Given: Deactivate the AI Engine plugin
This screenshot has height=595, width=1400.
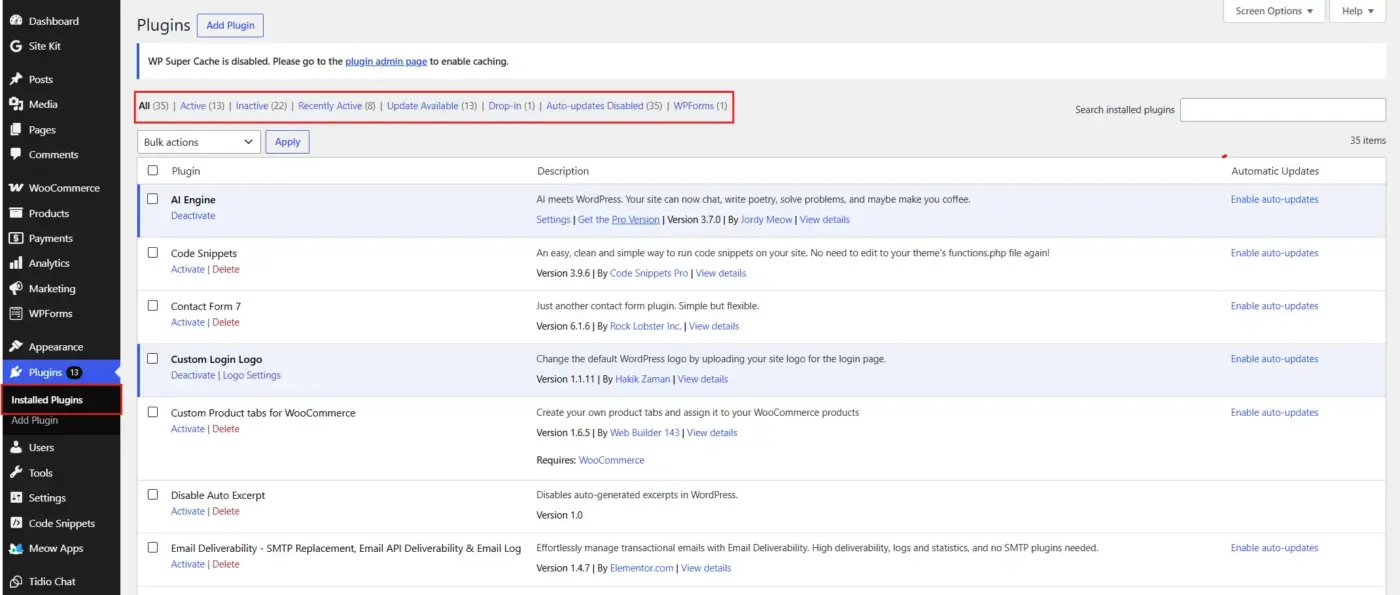Looking at the screenshot, I should [x=193, y=216].
